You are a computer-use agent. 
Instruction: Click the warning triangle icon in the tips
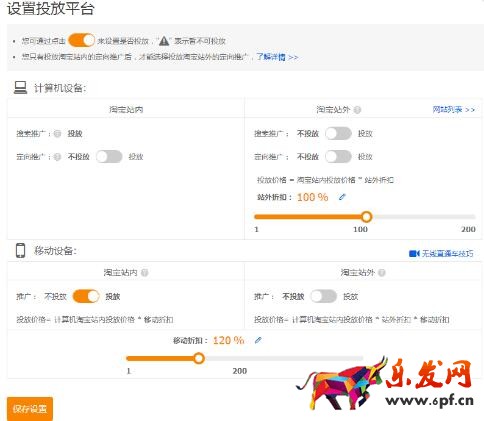coord(164,41)
